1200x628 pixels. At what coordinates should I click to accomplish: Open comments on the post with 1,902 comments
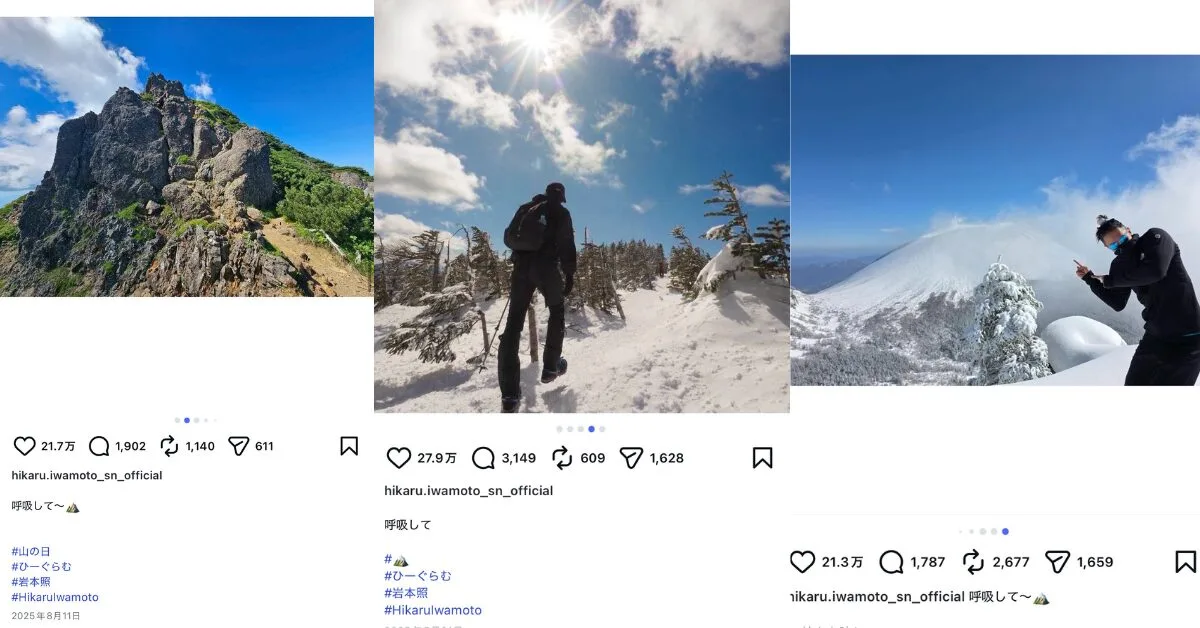99,446
